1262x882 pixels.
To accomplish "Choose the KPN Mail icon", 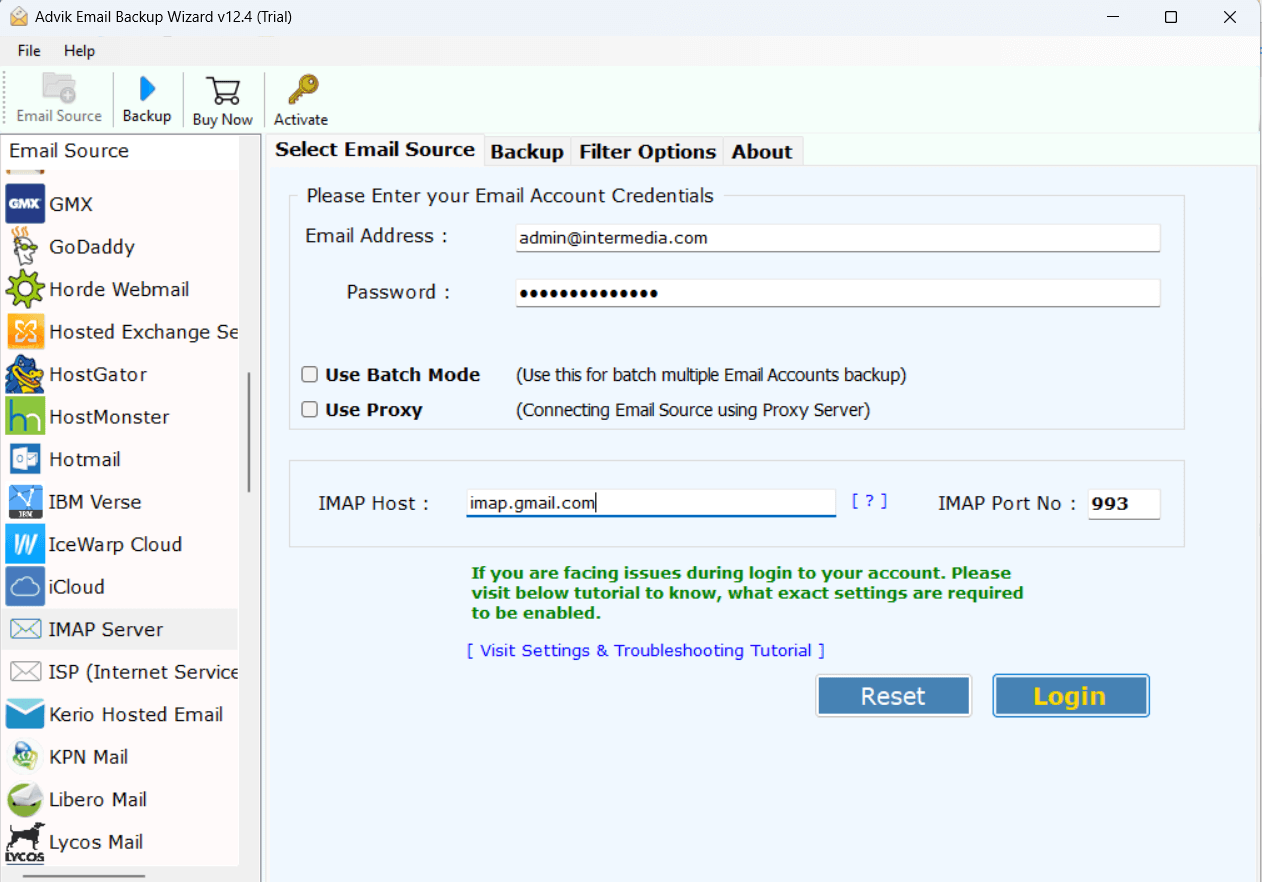I will (x=25, y=757).
